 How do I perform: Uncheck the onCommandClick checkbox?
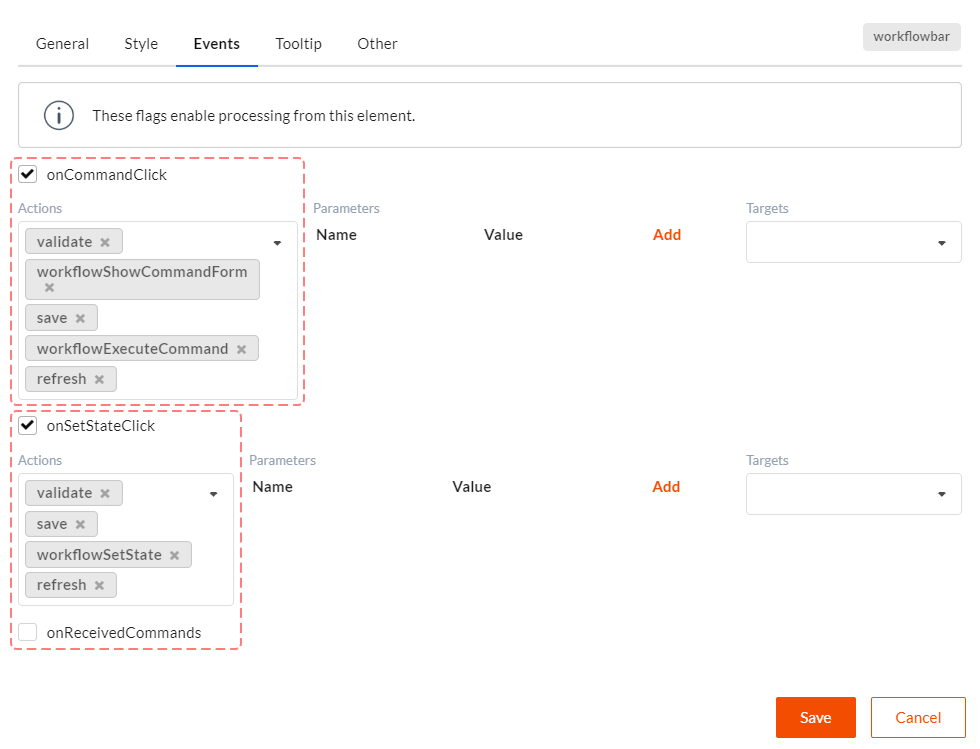28,174
